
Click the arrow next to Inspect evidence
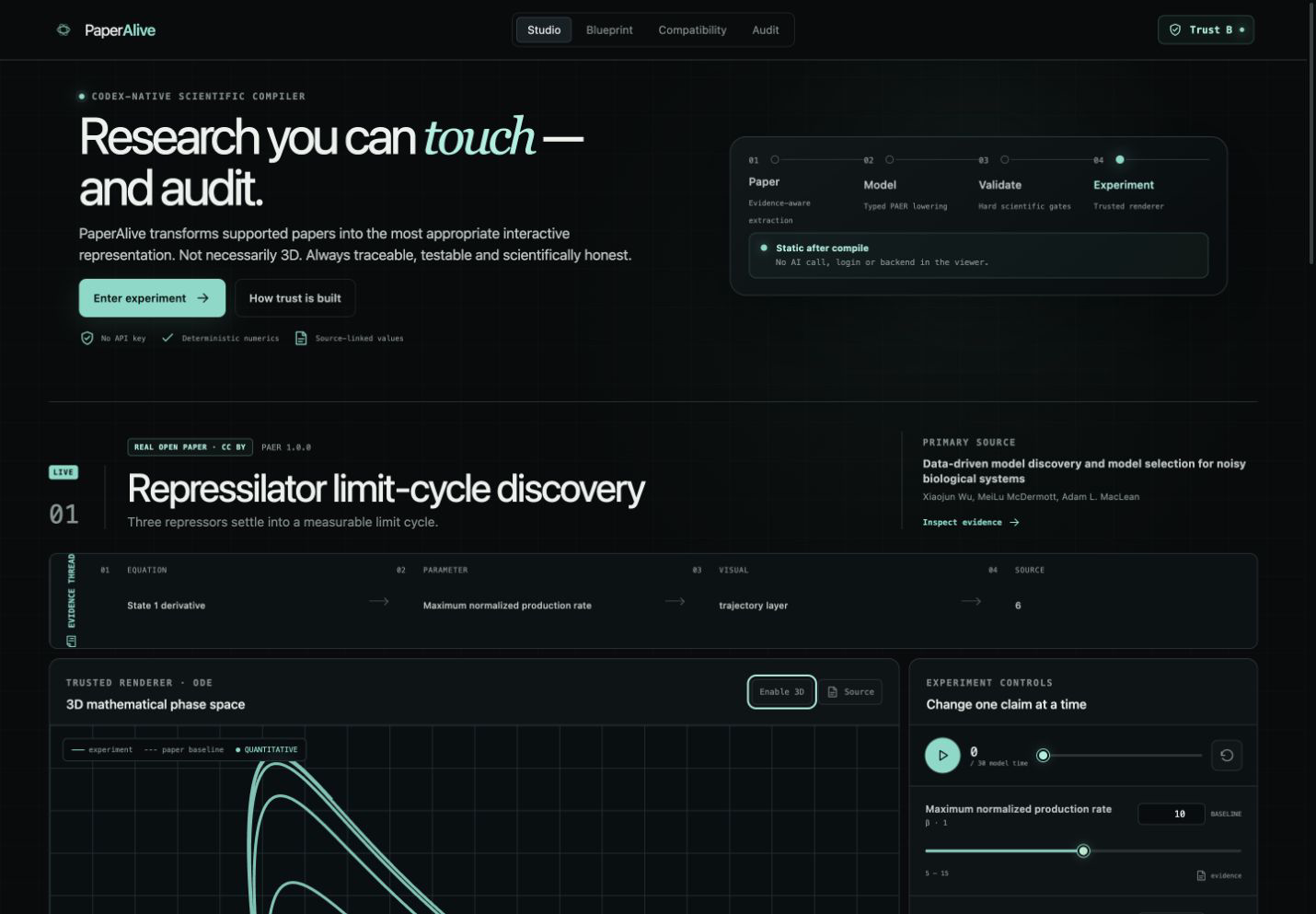tap(1014, 522)
